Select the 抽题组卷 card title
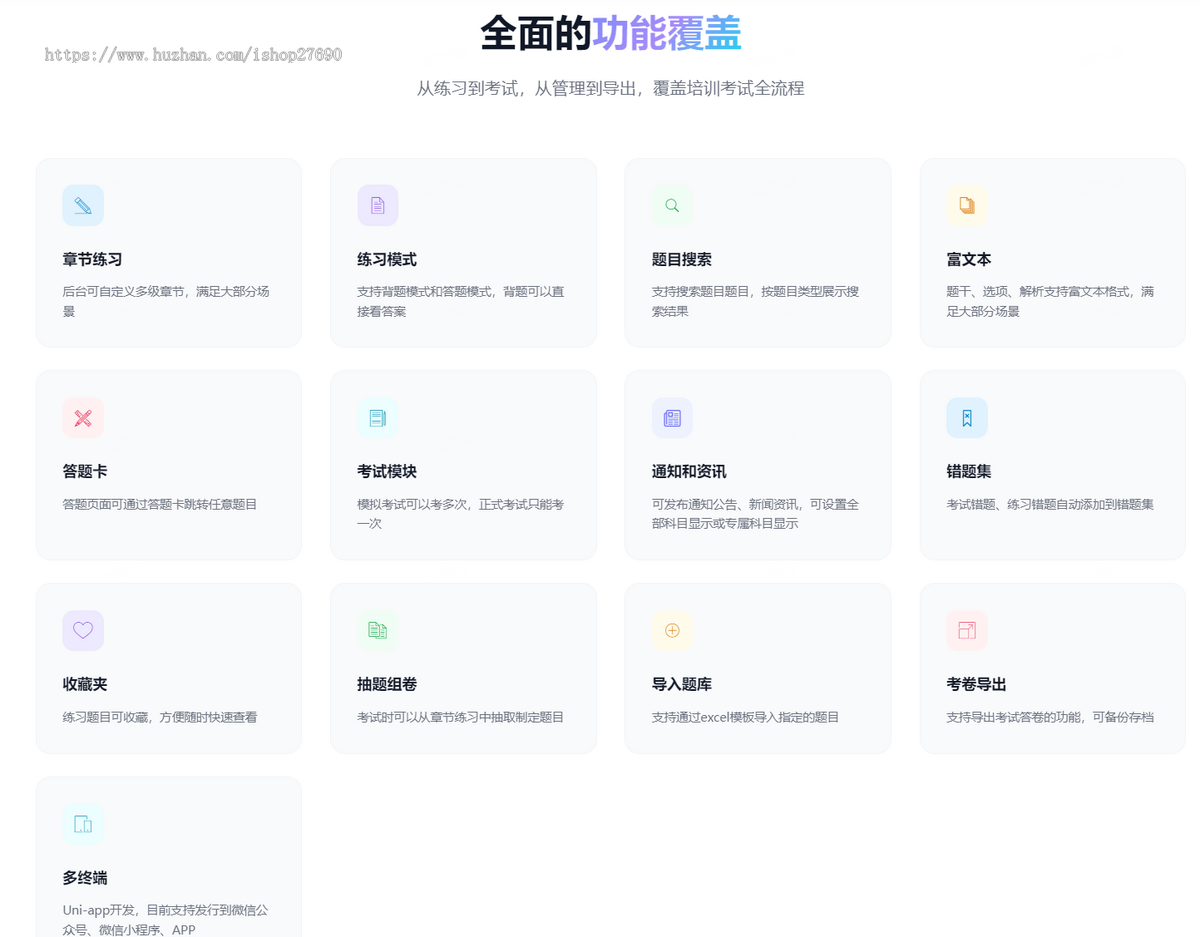The width and height of the screenshot is (1200, 937). 387,684
